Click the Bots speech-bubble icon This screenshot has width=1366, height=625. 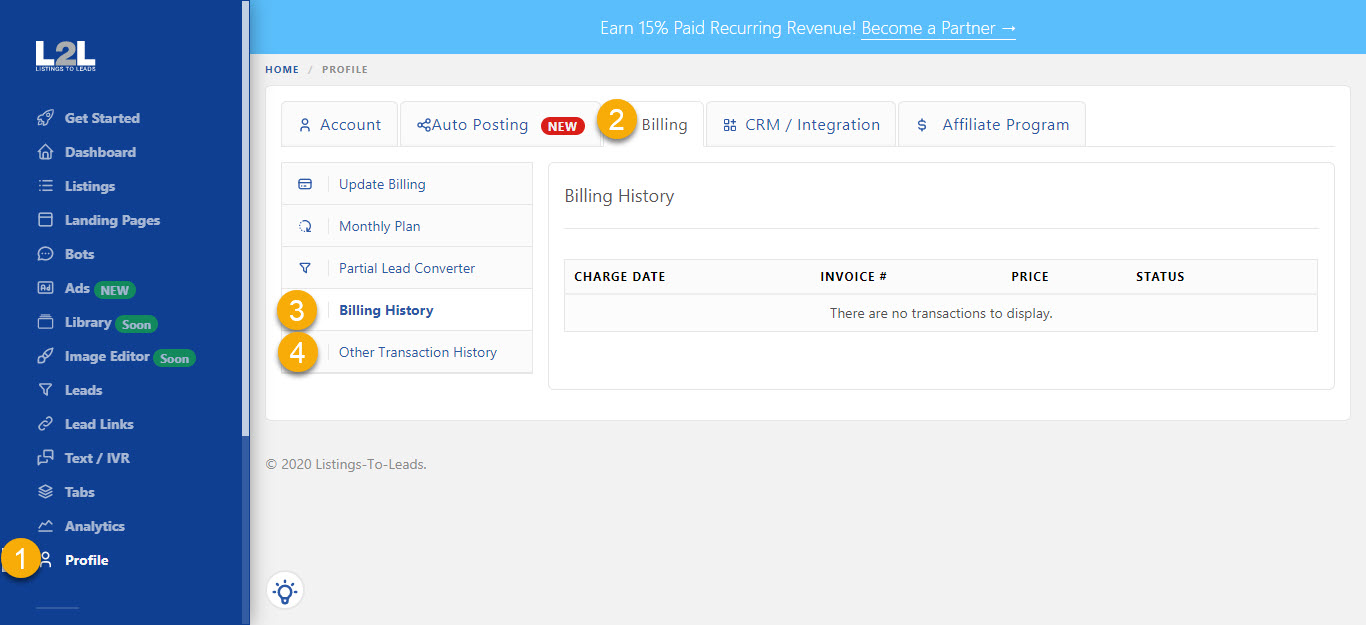[x=43, y=254]
